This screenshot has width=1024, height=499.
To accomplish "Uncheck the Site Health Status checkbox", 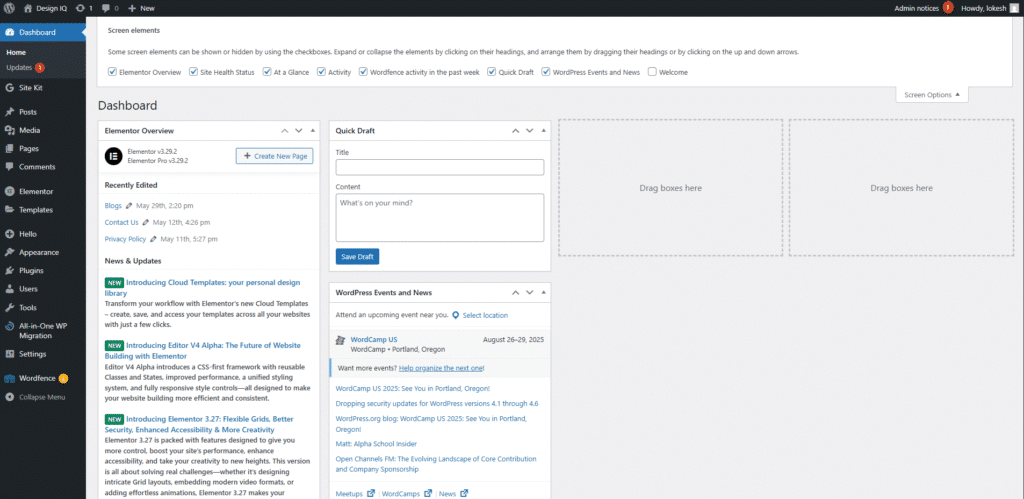I will [193, 72].
